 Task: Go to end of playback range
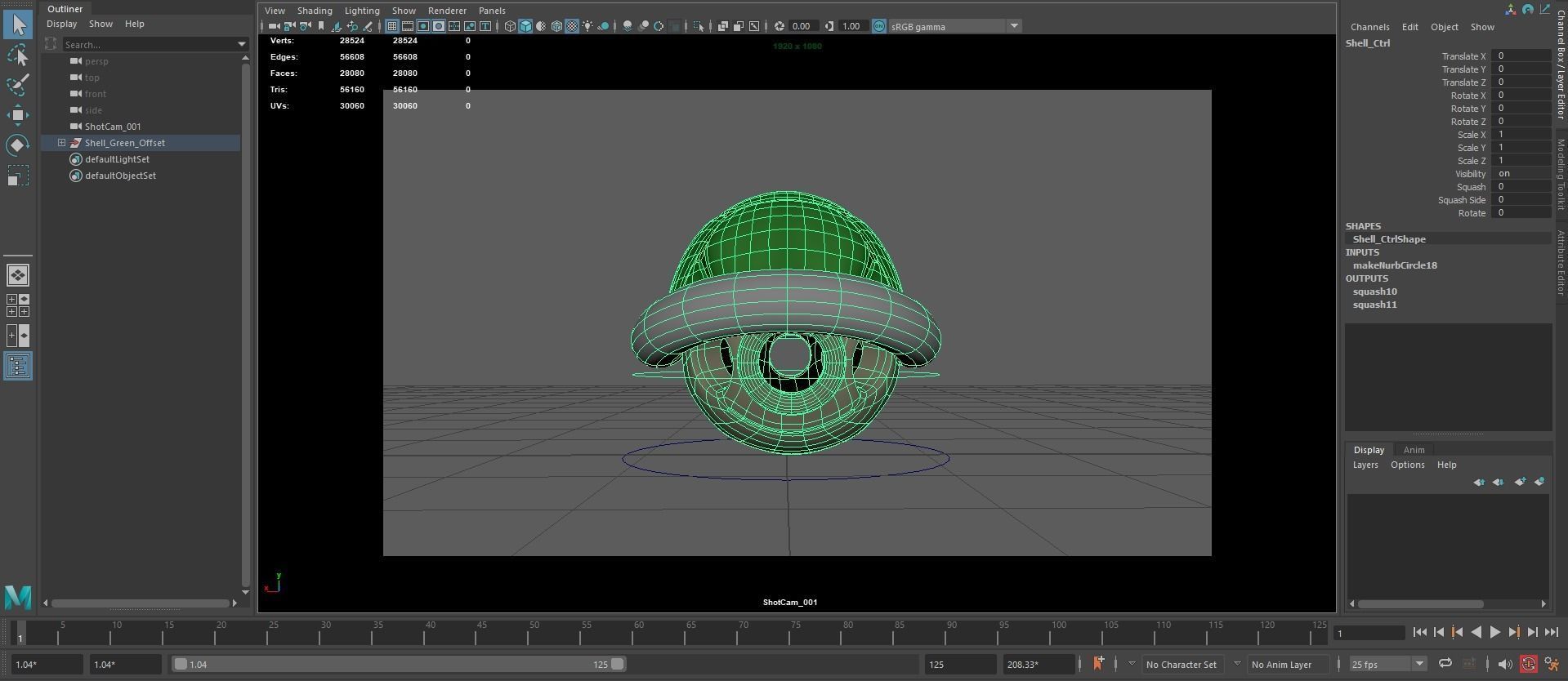[1551, 632]
